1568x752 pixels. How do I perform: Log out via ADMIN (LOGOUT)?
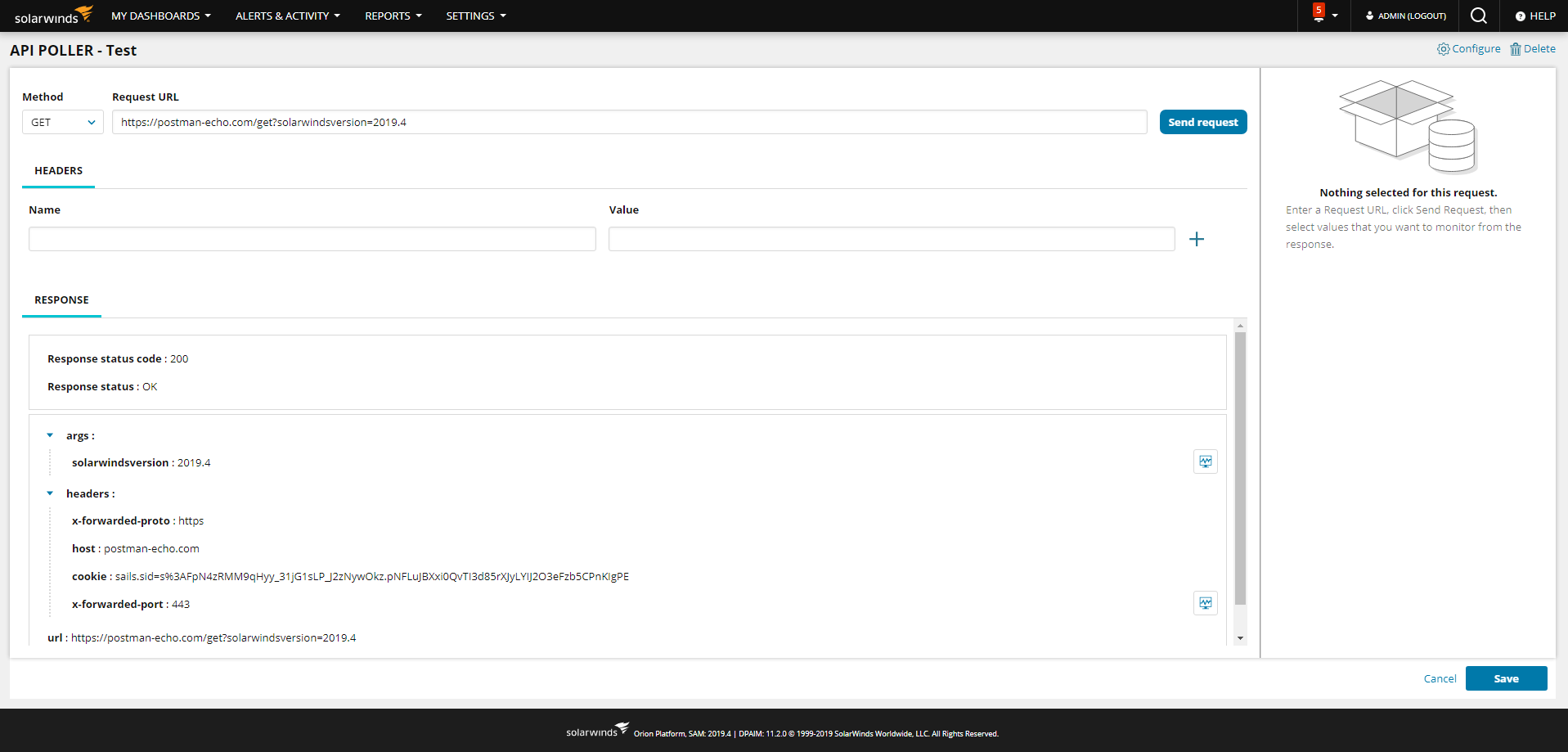coord(1406,16)
